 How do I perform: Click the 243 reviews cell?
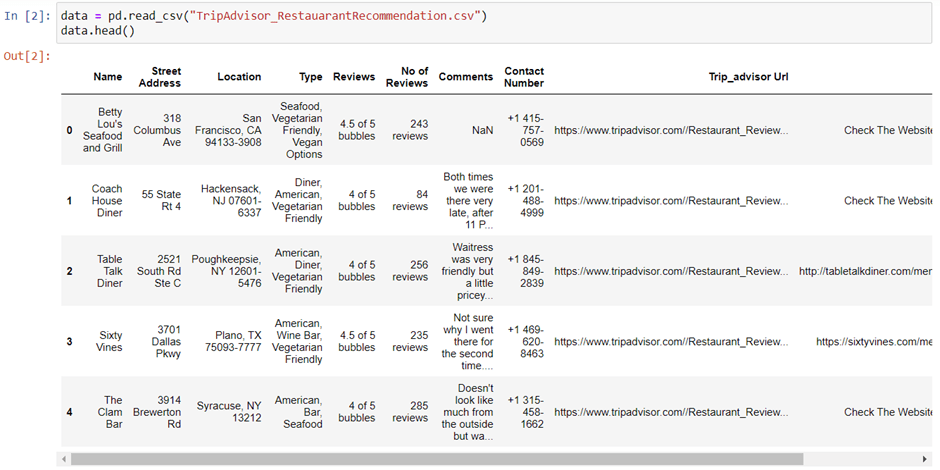(x=411, y=130)
